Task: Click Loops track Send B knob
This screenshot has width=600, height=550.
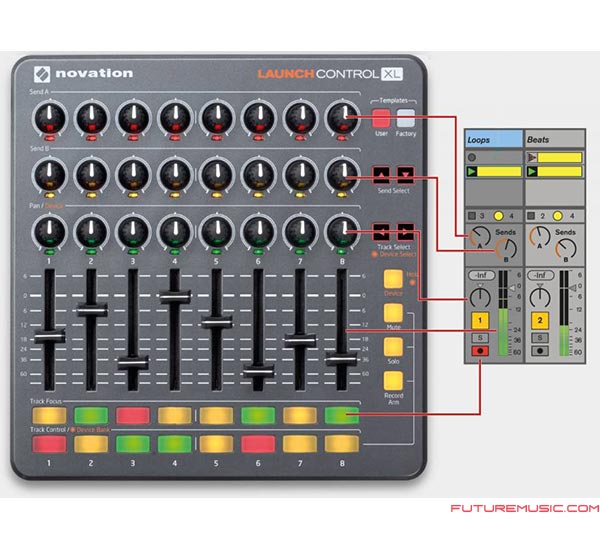Action: (x=506, y=249)
